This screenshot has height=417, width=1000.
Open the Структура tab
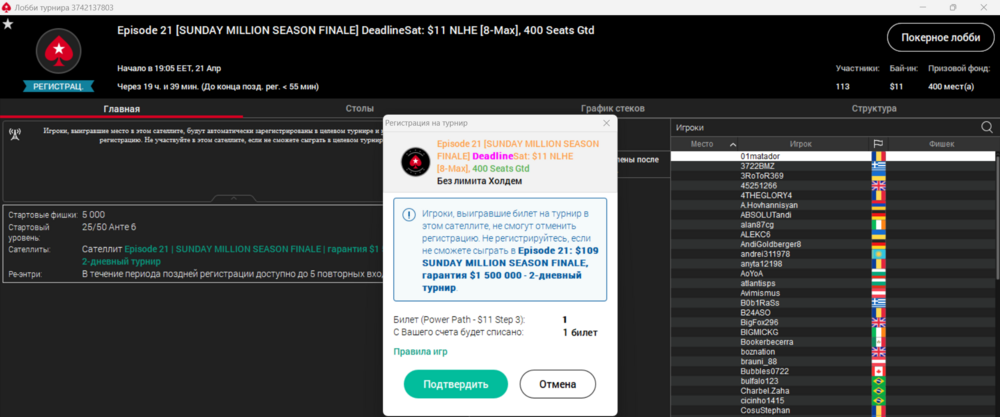874,108
